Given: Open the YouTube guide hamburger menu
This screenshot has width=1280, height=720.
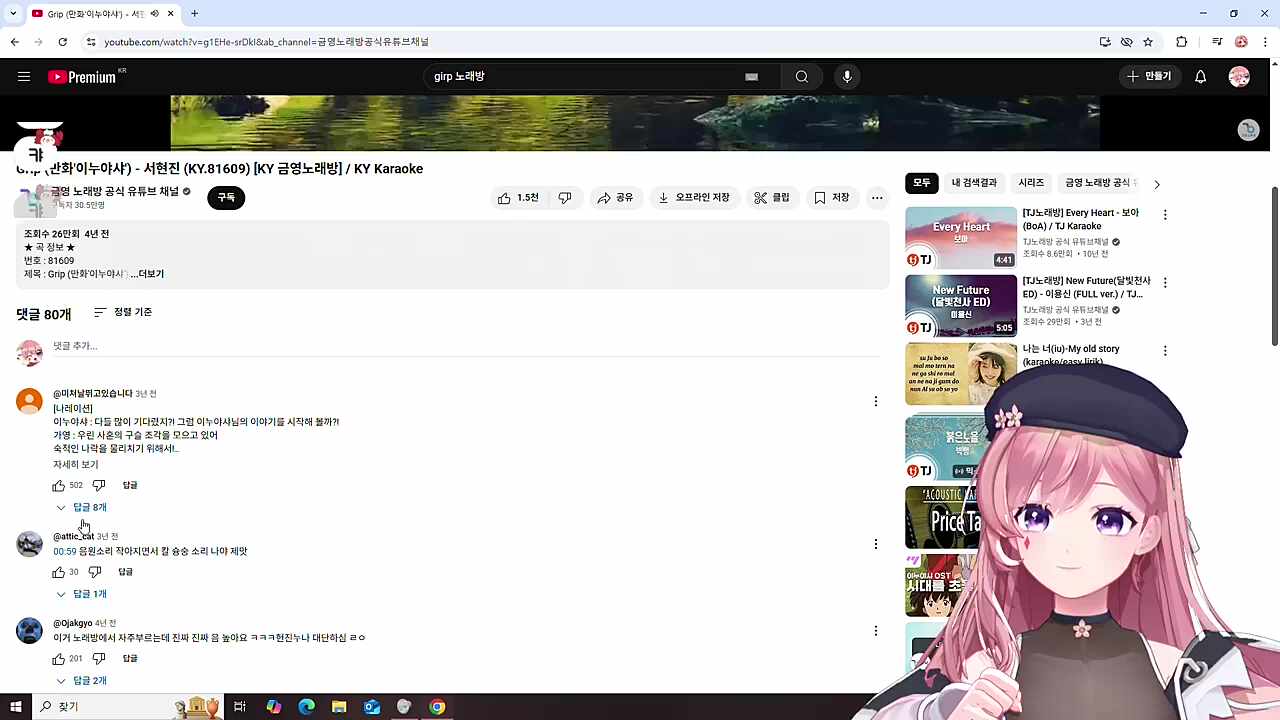Looking at the screenshot, I should tap(24, 77).
